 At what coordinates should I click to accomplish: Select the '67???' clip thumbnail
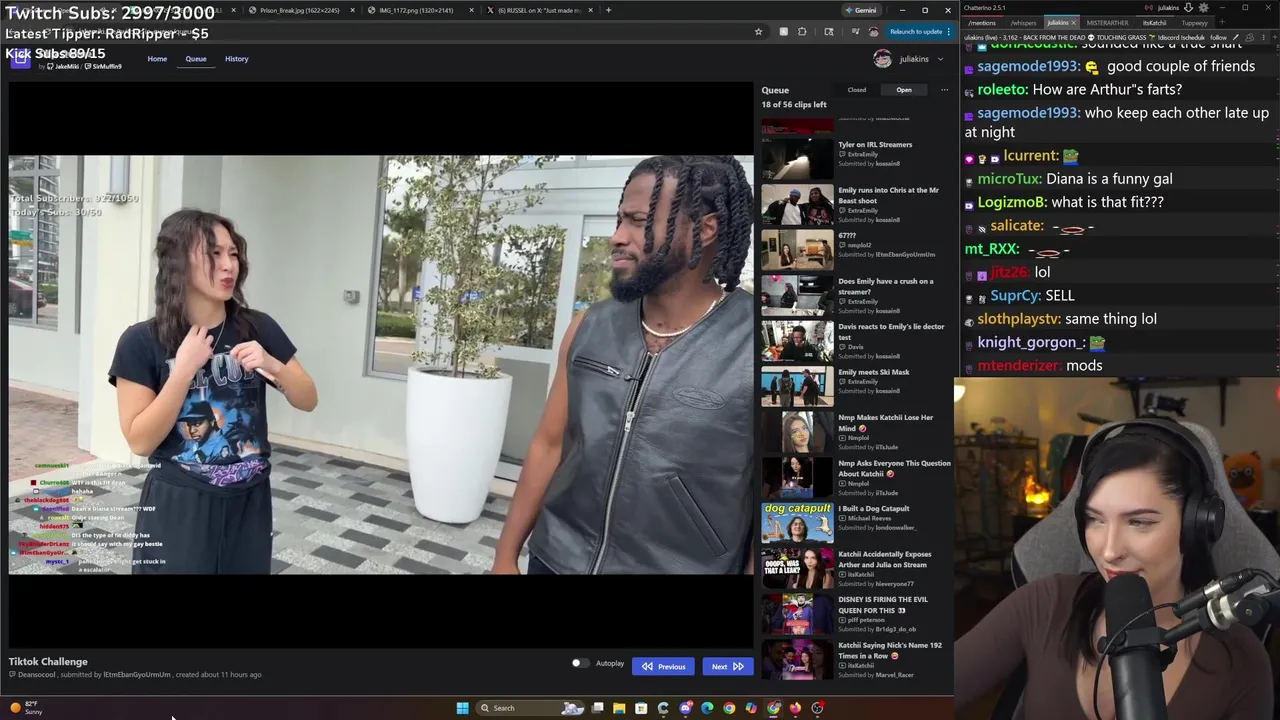coord(797,250)
